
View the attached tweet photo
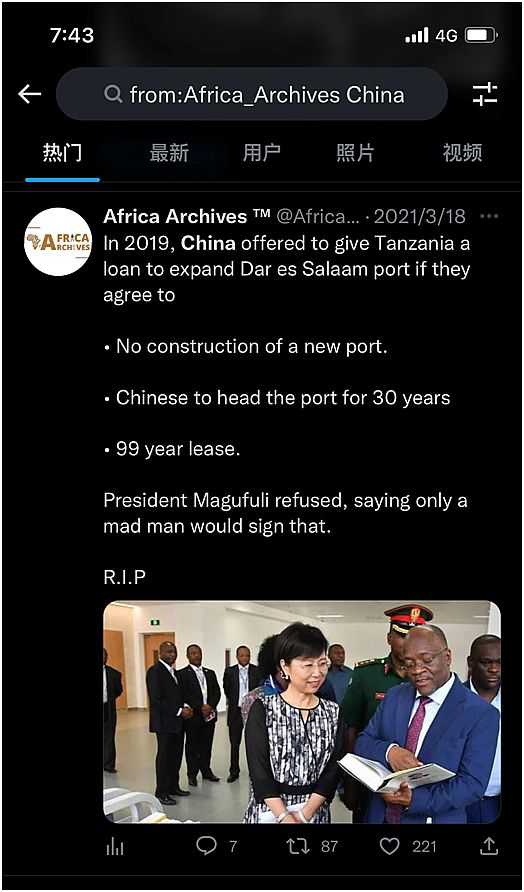point(302,712)
